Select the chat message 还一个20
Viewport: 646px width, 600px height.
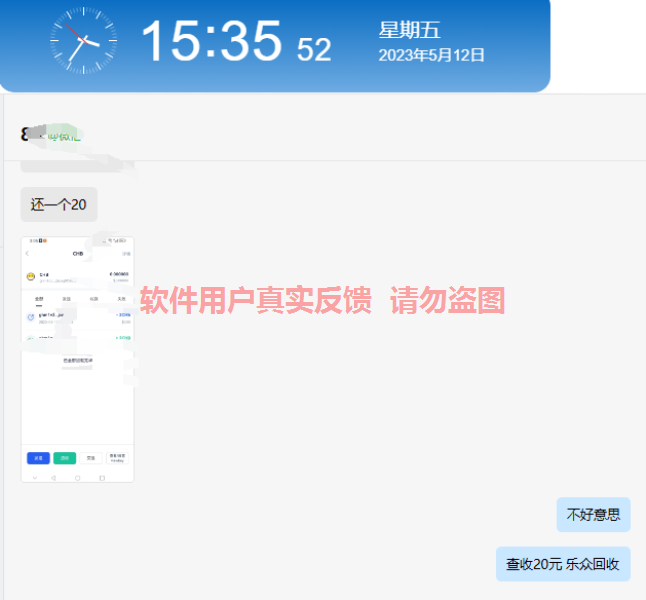point(59,204)
